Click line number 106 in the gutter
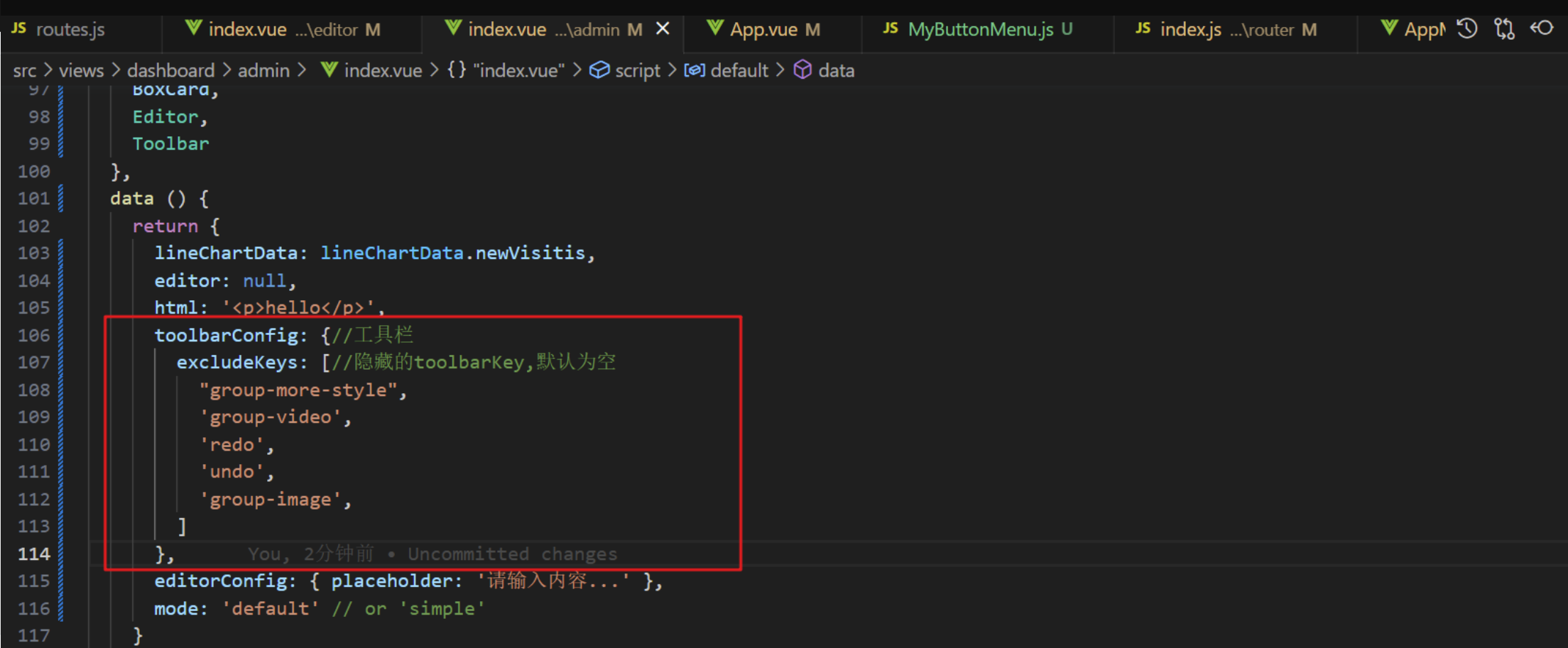This screenshot has width=1568, height=648. point(34,336)
